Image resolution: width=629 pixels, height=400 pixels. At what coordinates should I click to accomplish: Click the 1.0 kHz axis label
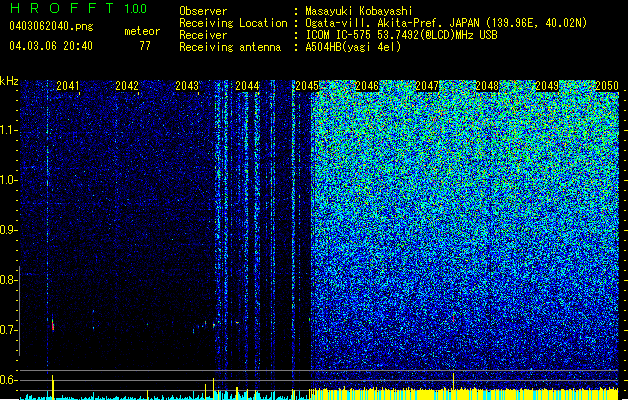pos(8,180)
